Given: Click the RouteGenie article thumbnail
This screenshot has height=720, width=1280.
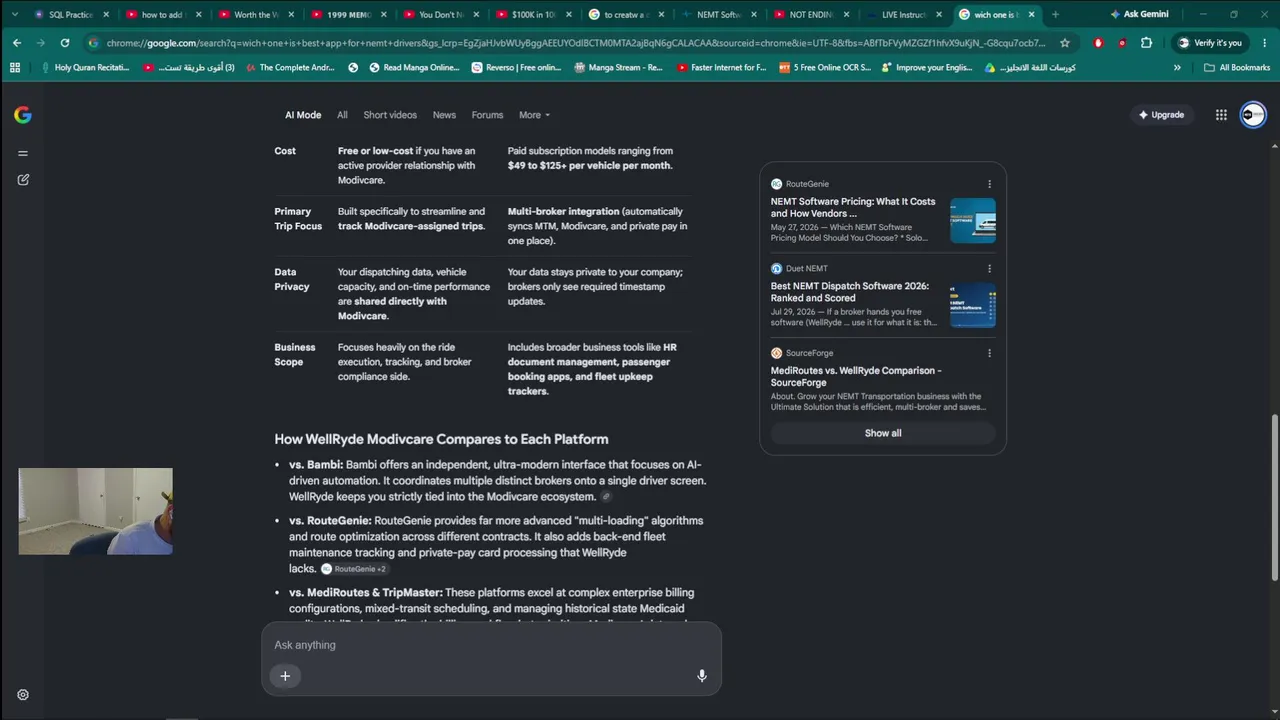Looking at the screenshot, I should tap(973, 221).
